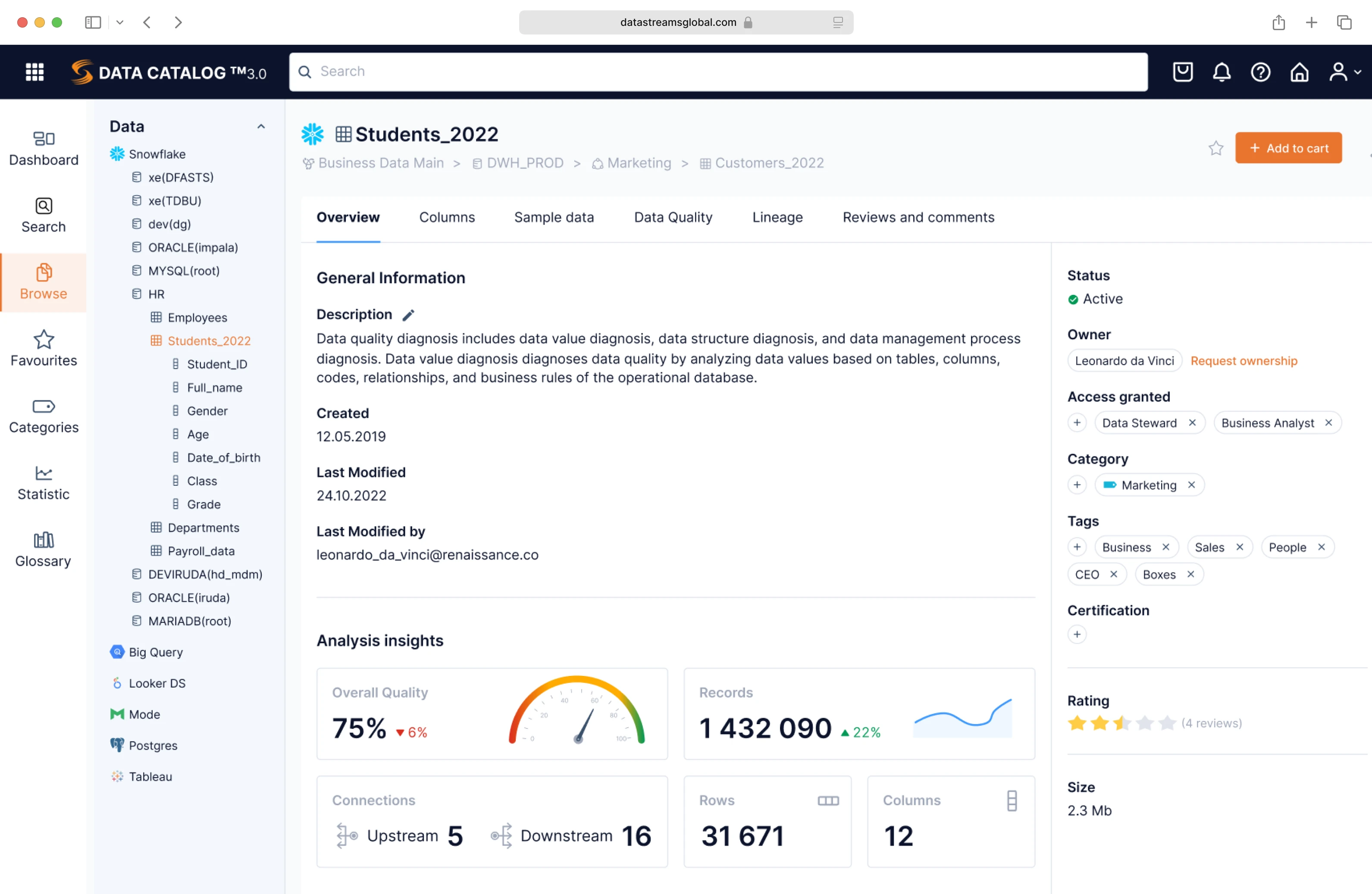Image resolution: width=1372 pixels, height=894 pixels.
Task: Remove the Marketing category chip
Action: 1192,485
